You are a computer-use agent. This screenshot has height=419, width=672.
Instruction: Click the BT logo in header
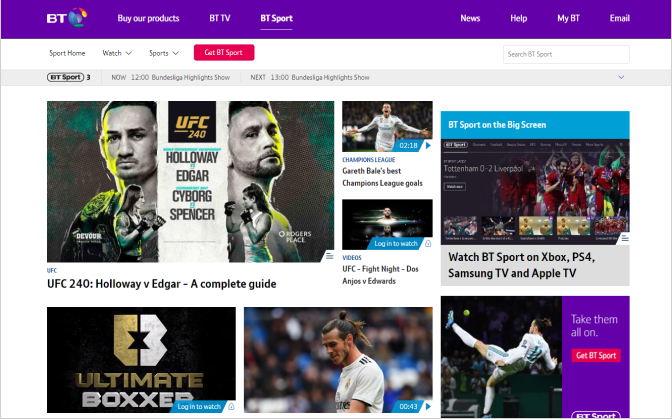(x=67, y=18)
